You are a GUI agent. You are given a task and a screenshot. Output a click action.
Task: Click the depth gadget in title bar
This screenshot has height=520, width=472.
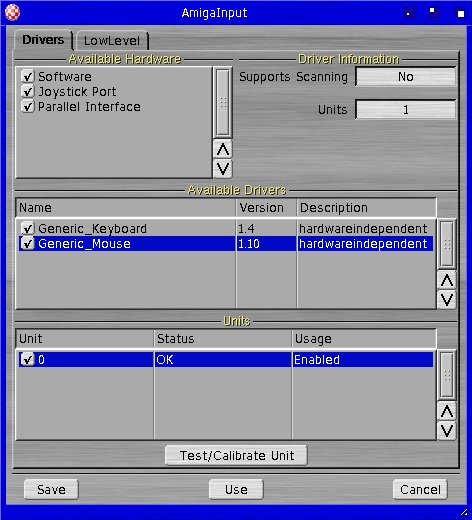pyautogui.click(x=460, y=13)
